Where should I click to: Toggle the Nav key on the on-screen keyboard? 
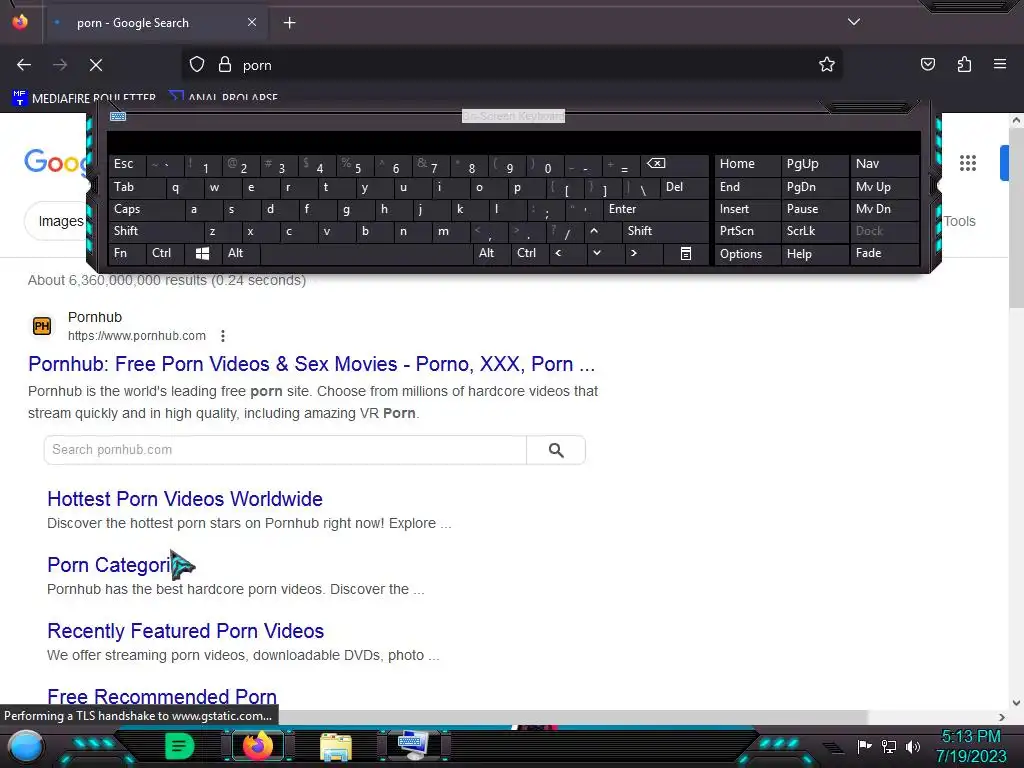[884, 164]
